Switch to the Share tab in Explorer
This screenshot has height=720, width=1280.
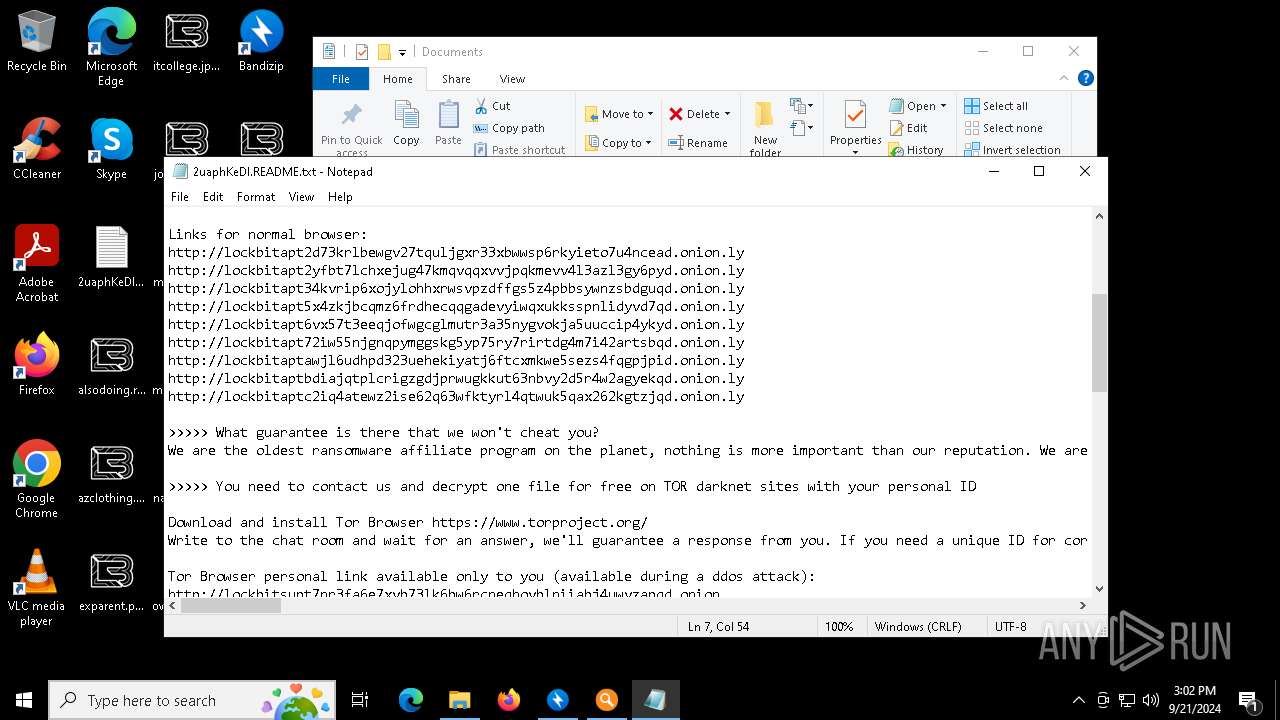click(456, 79)
